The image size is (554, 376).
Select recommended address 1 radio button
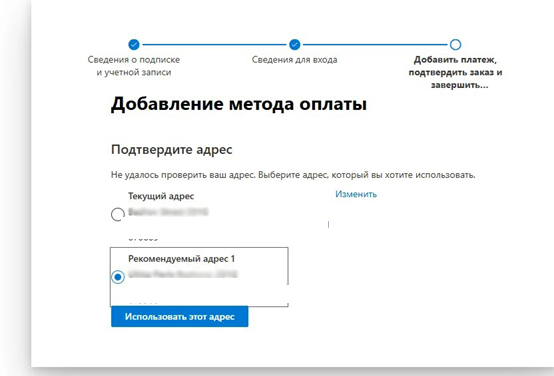[118, 277]
